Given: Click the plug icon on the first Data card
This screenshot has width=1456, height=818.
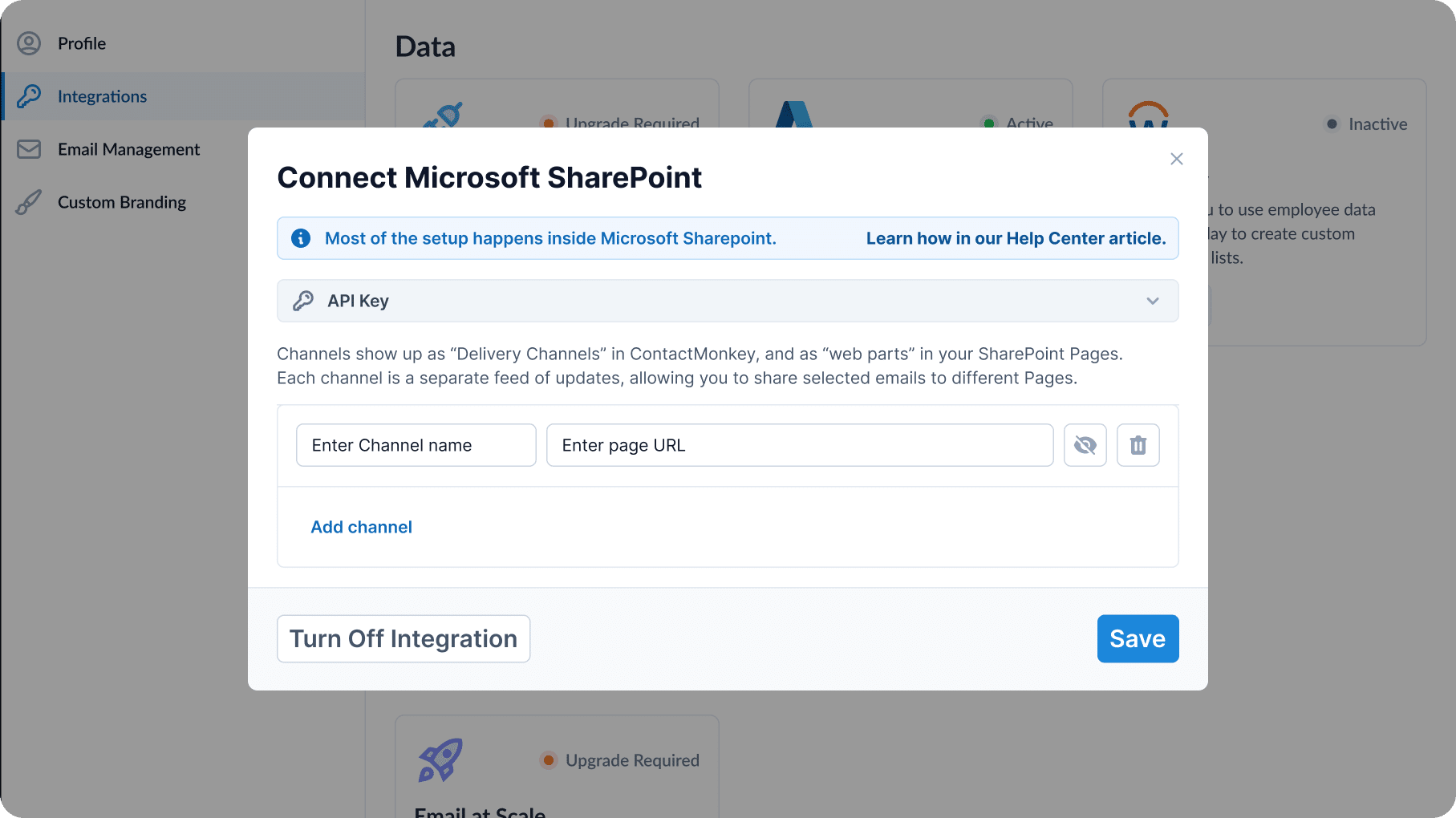Looking at the screenshot, I should point(442,115).
